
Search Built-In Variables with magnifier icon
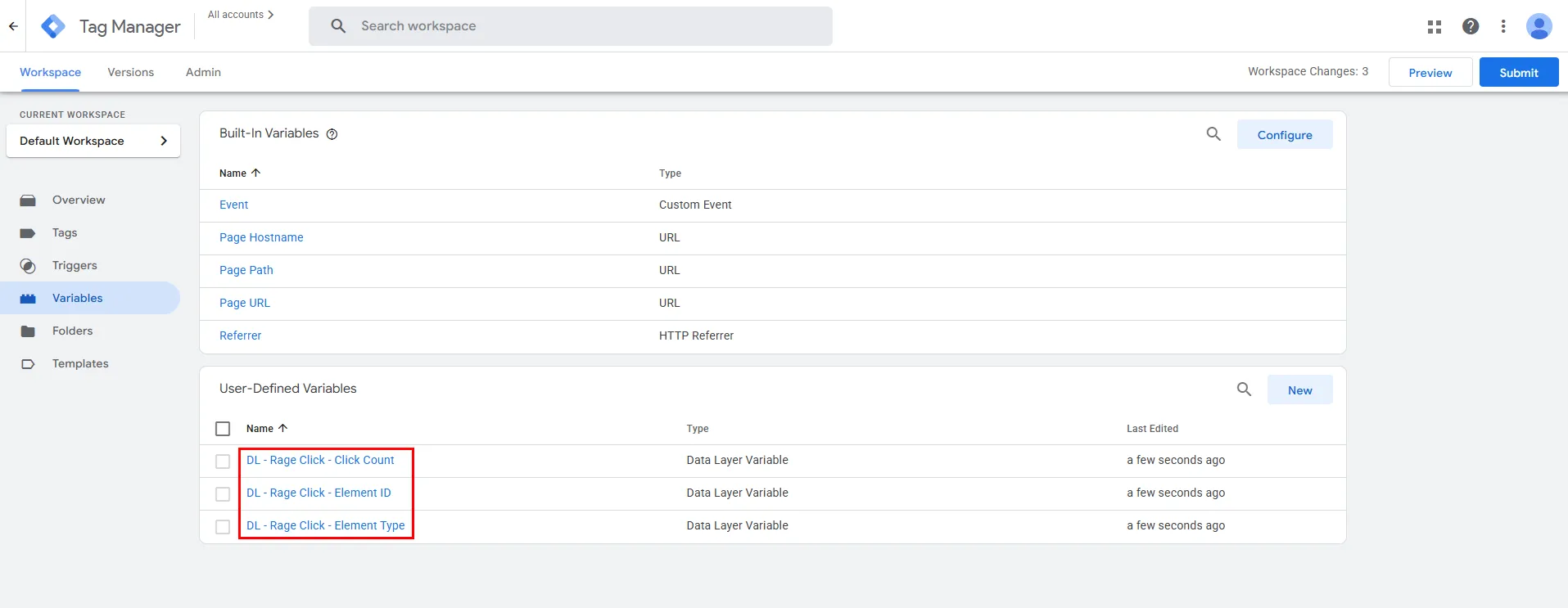[x=1213, y=134]
